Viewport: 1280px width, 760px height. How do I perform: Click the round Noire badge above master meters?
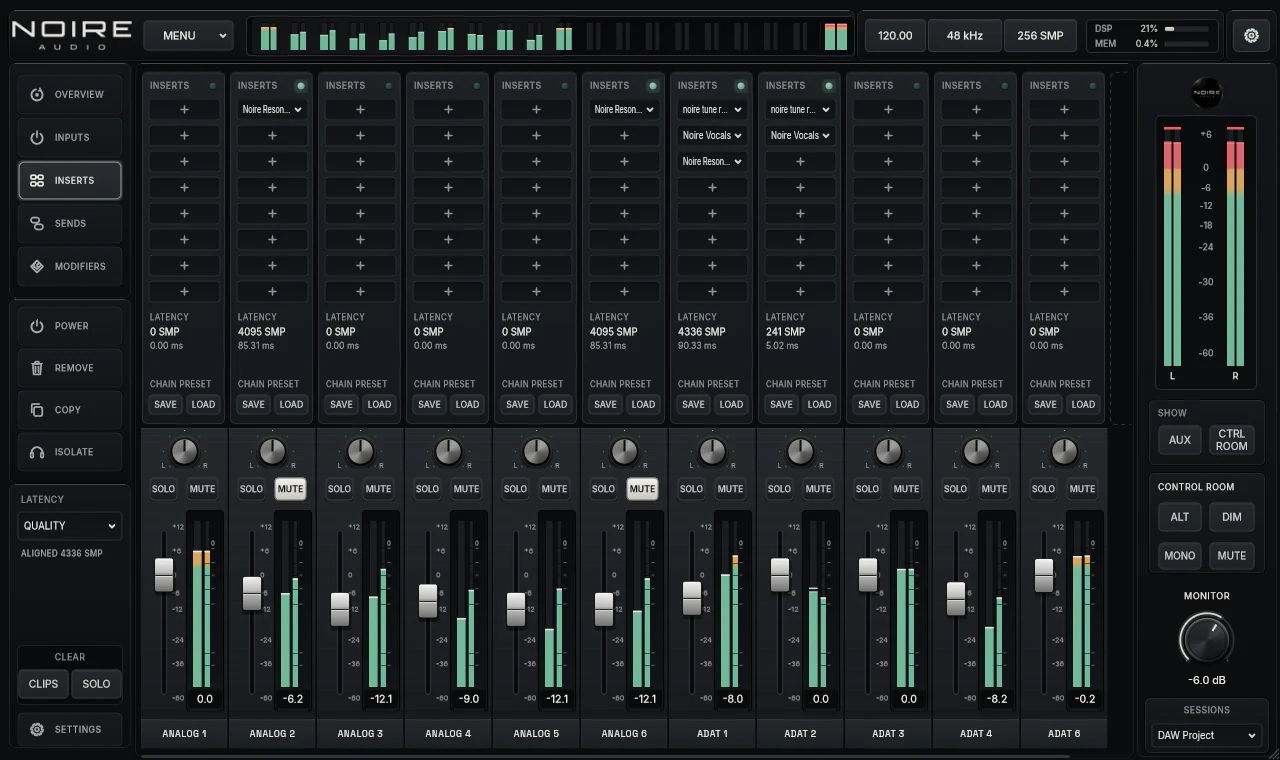point(1207,93)
